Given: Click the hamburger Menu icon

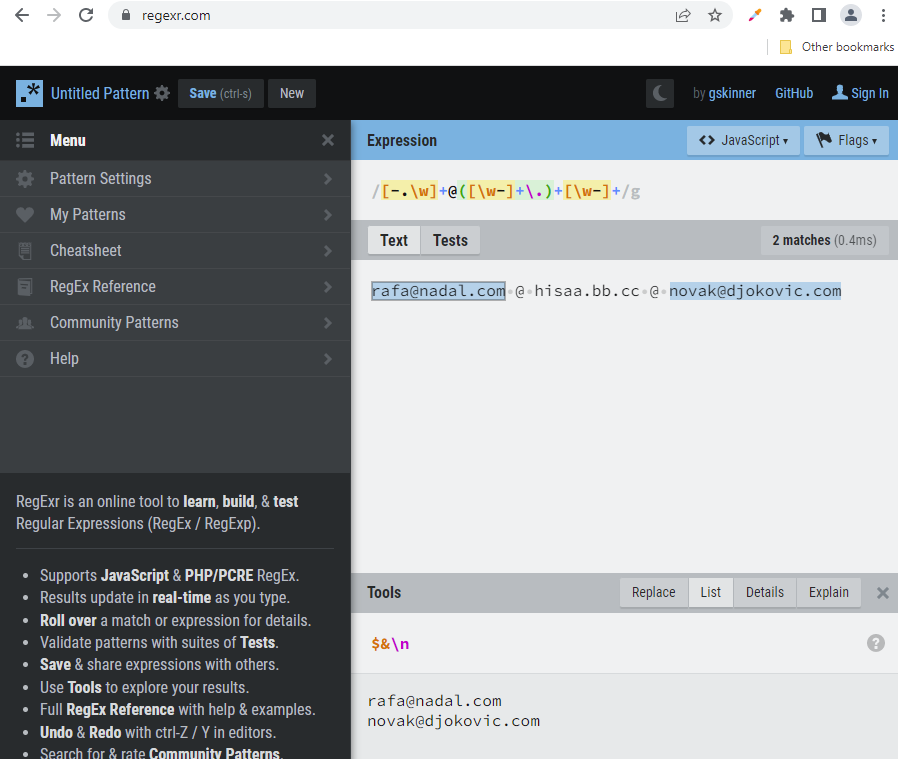Looking at the screenshot, I should [24, 140].
